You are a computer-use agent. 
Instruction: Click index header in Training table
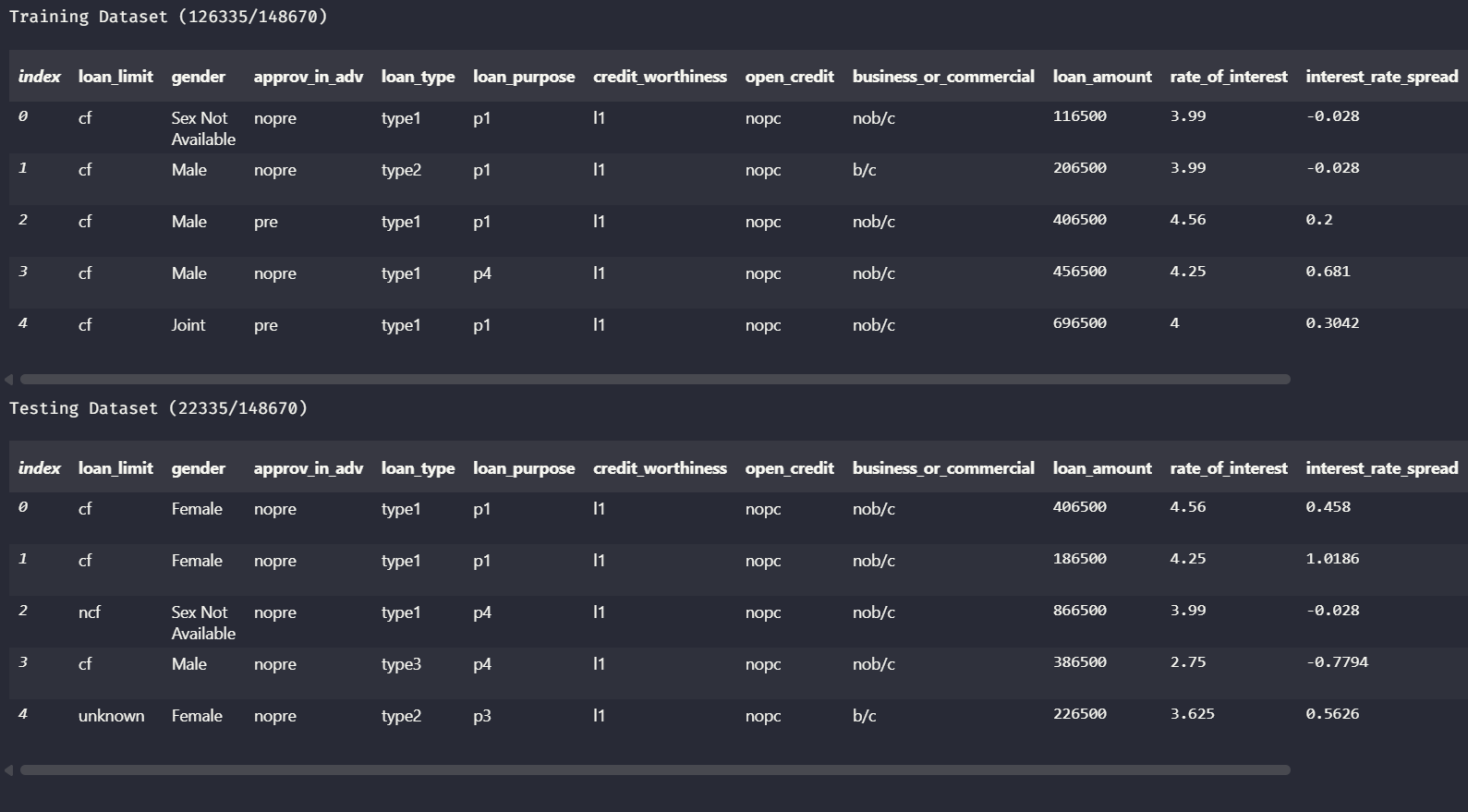click(40, 77)
